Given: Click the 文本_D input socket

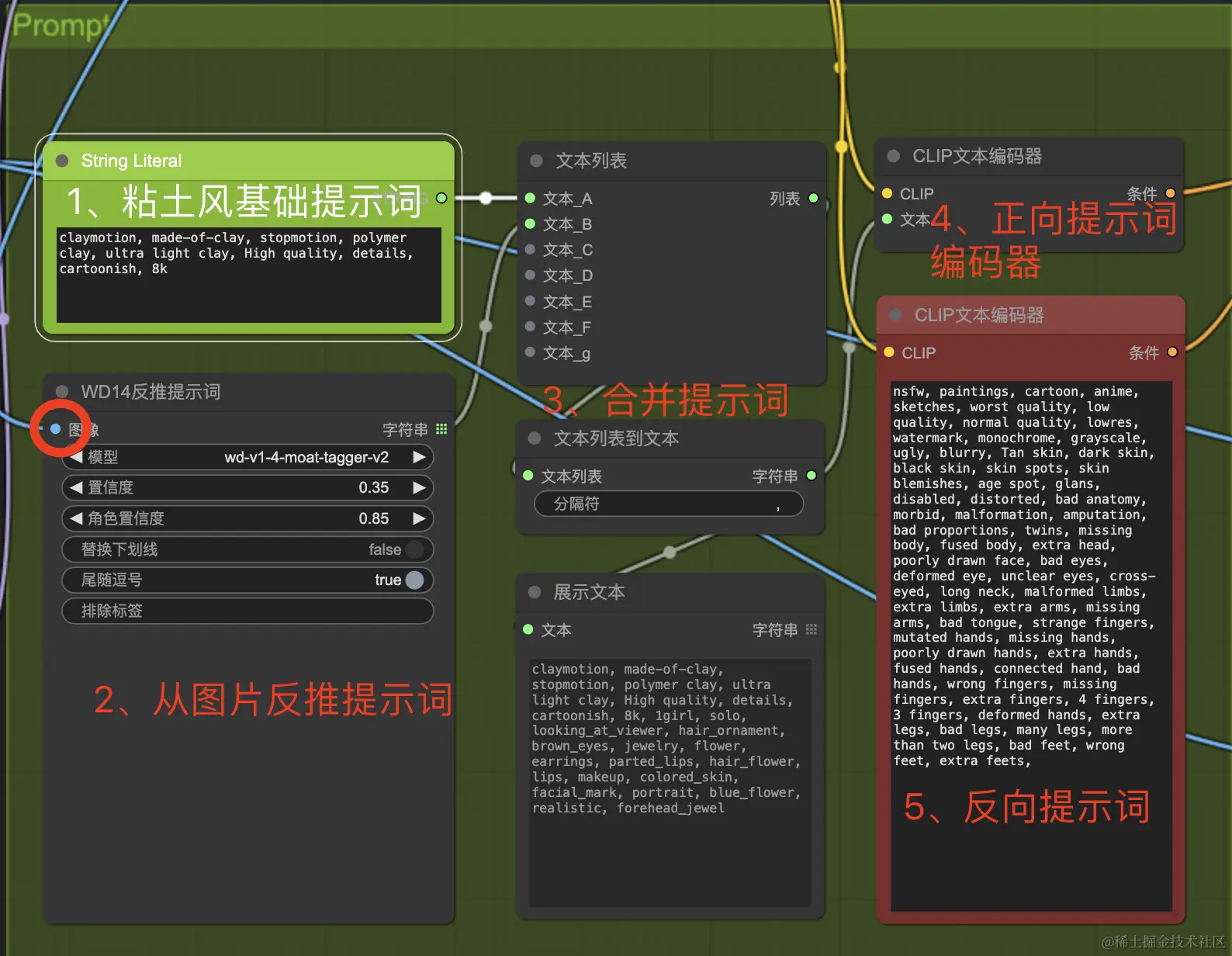Looking at the screenshot, I should click(530, 275).
